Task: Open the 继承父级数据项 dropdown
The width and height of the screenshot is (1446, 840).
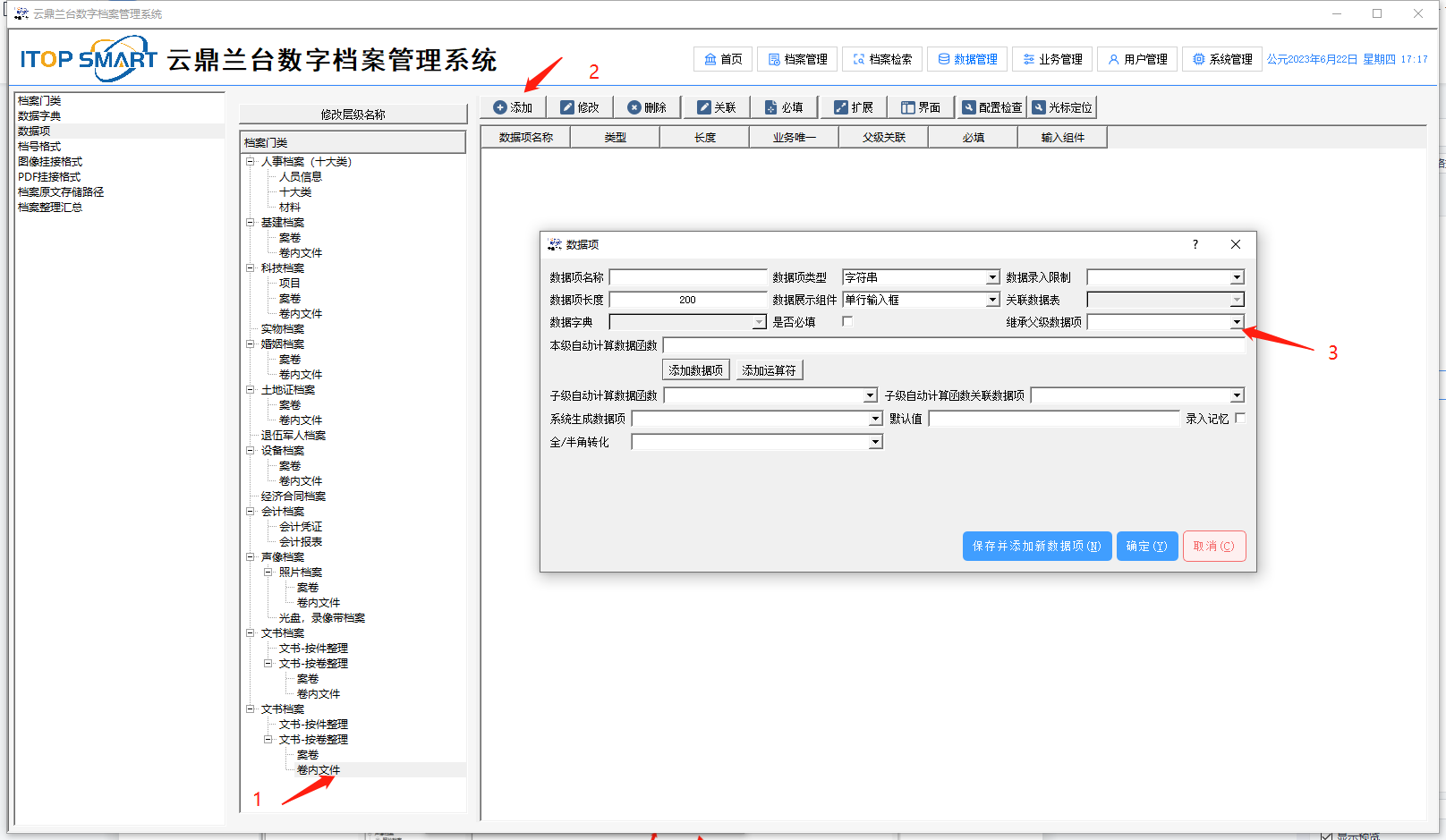Action: click(x=1237, y=322)
